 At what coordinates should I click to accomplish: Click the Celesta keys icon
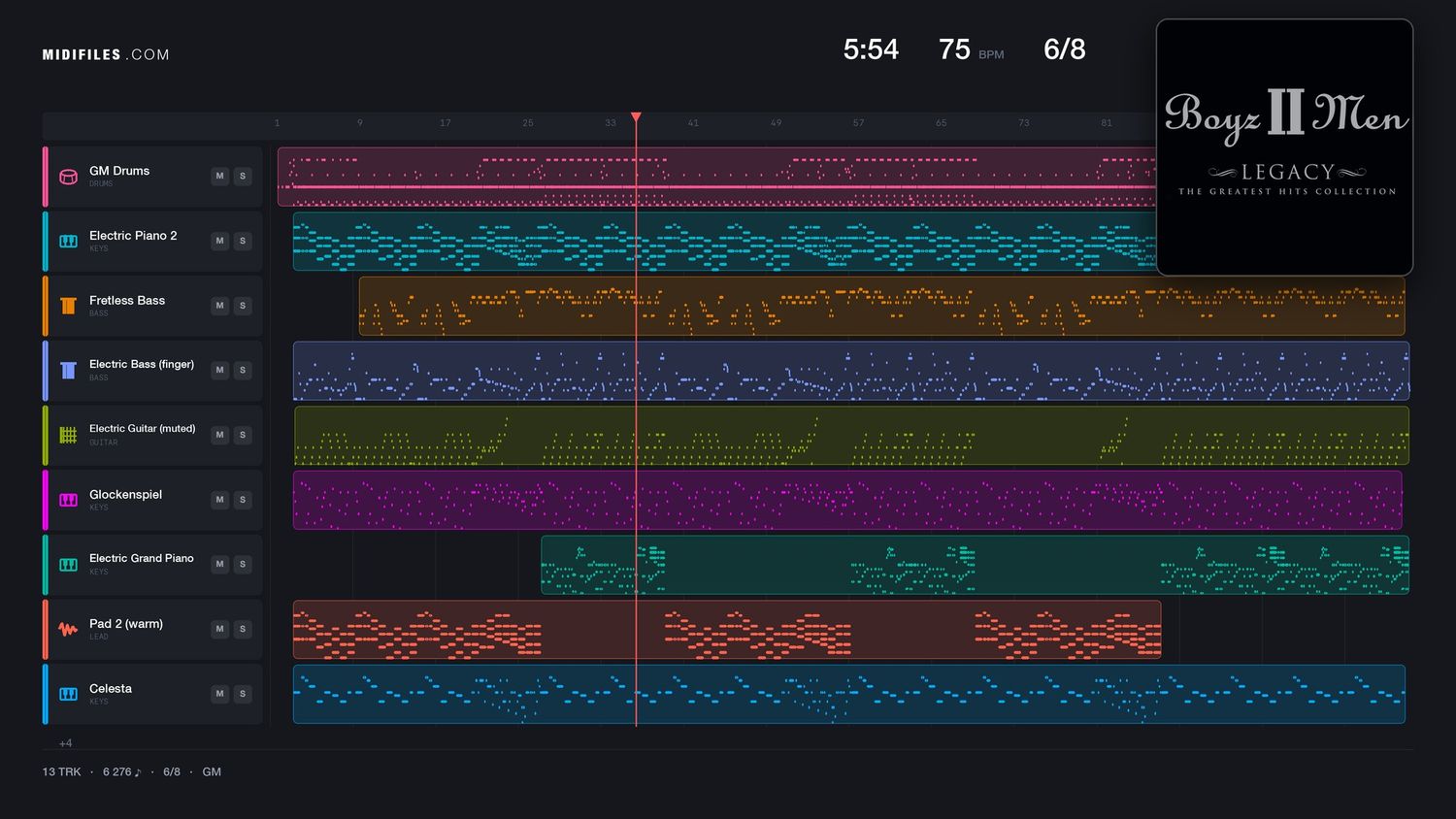coord(68,694)
